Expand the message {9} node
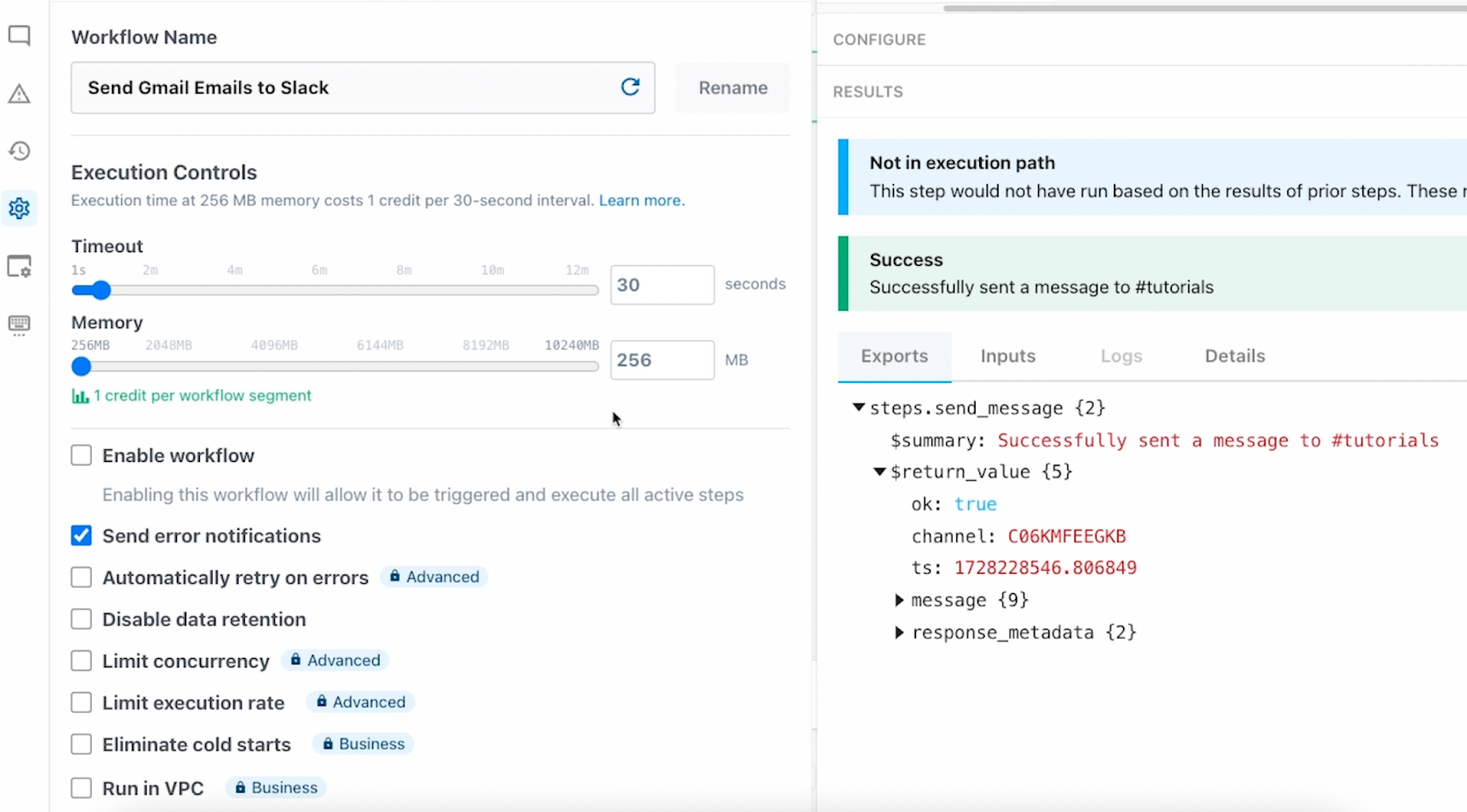Screen dimensions: 1467x812 899,600
